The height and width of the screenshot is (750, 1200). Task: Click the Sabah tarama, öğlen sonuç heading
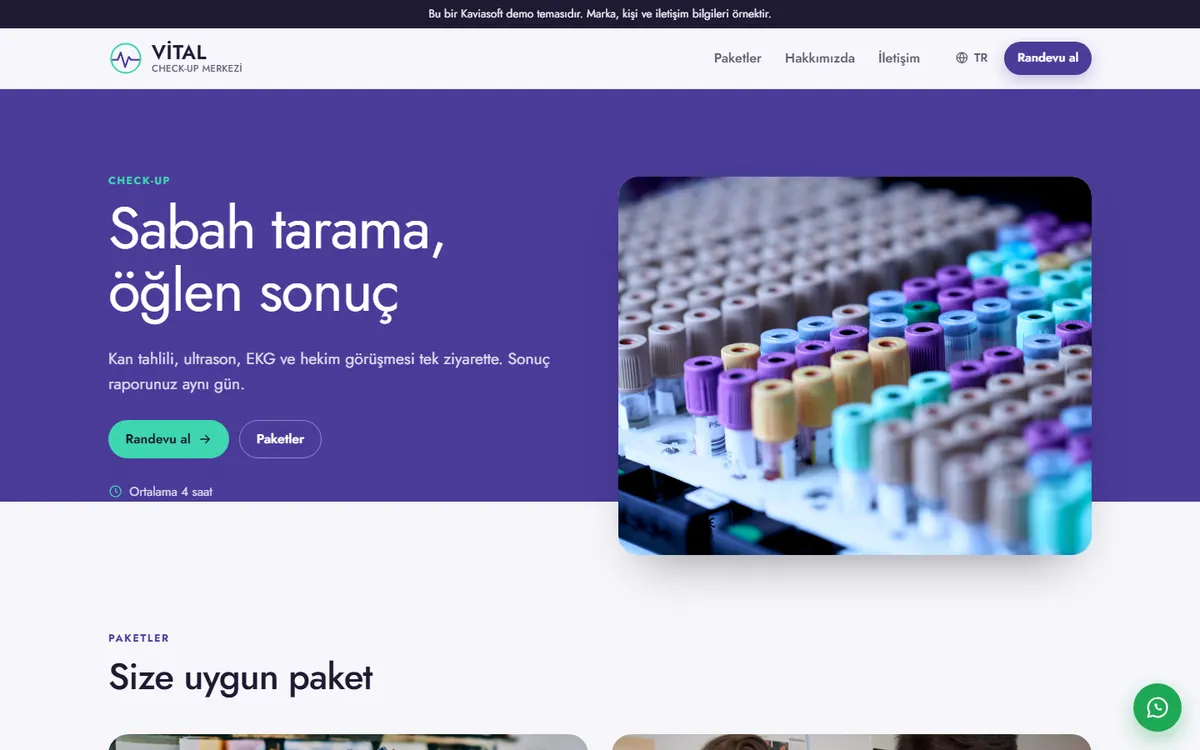277,260
